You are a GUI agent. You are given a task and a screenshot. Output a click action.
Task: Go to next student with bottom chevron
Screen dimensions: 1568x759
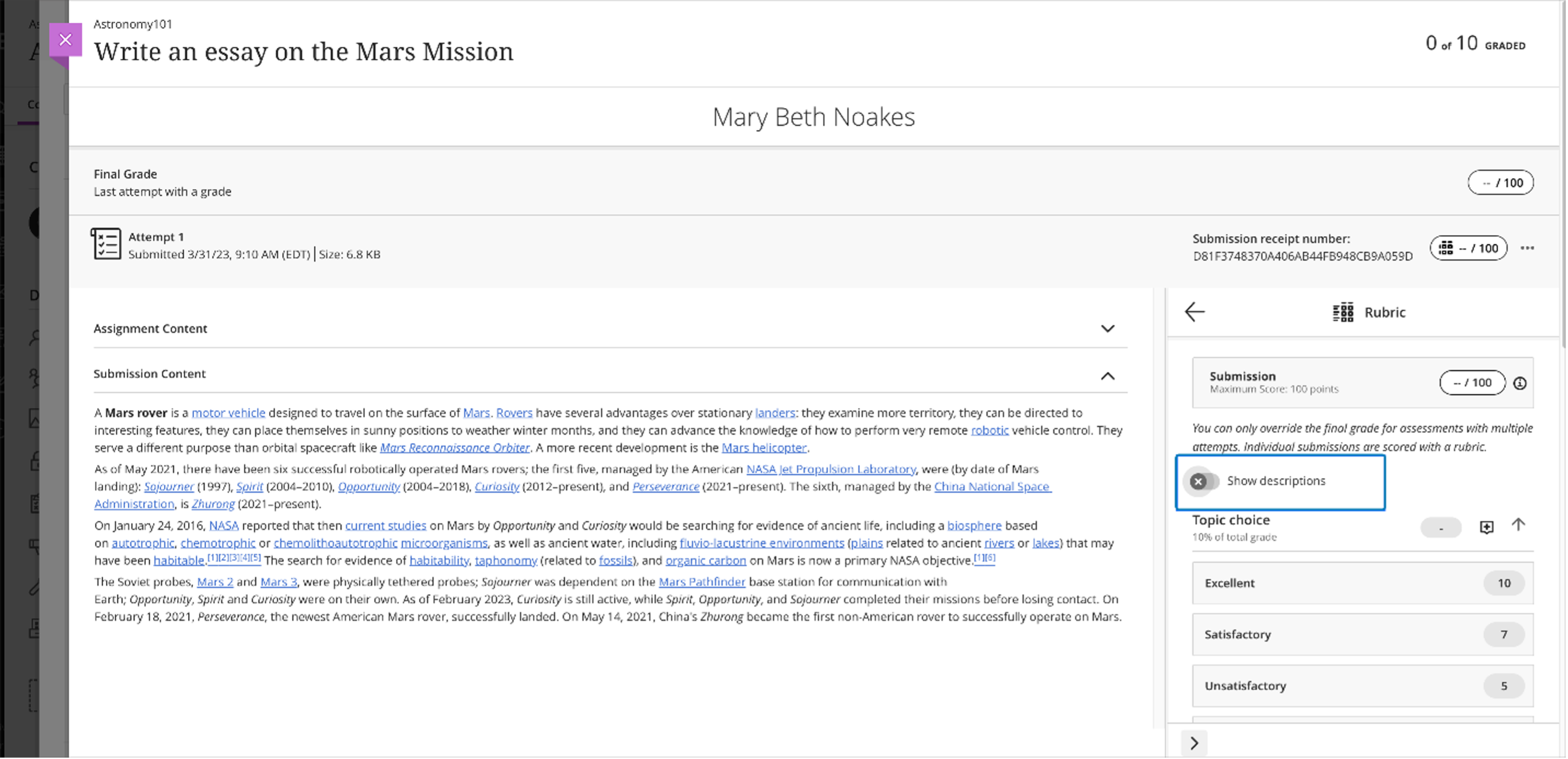pos(1194,743)
